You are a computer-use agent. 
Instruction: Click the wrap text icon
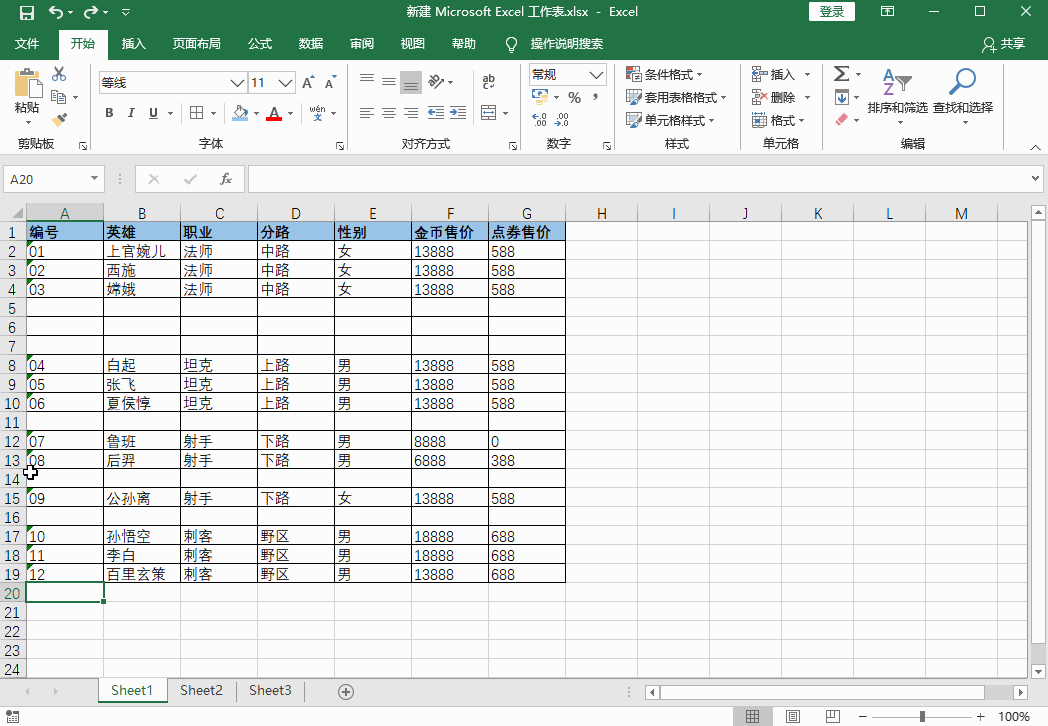click(x=489, y=82)
